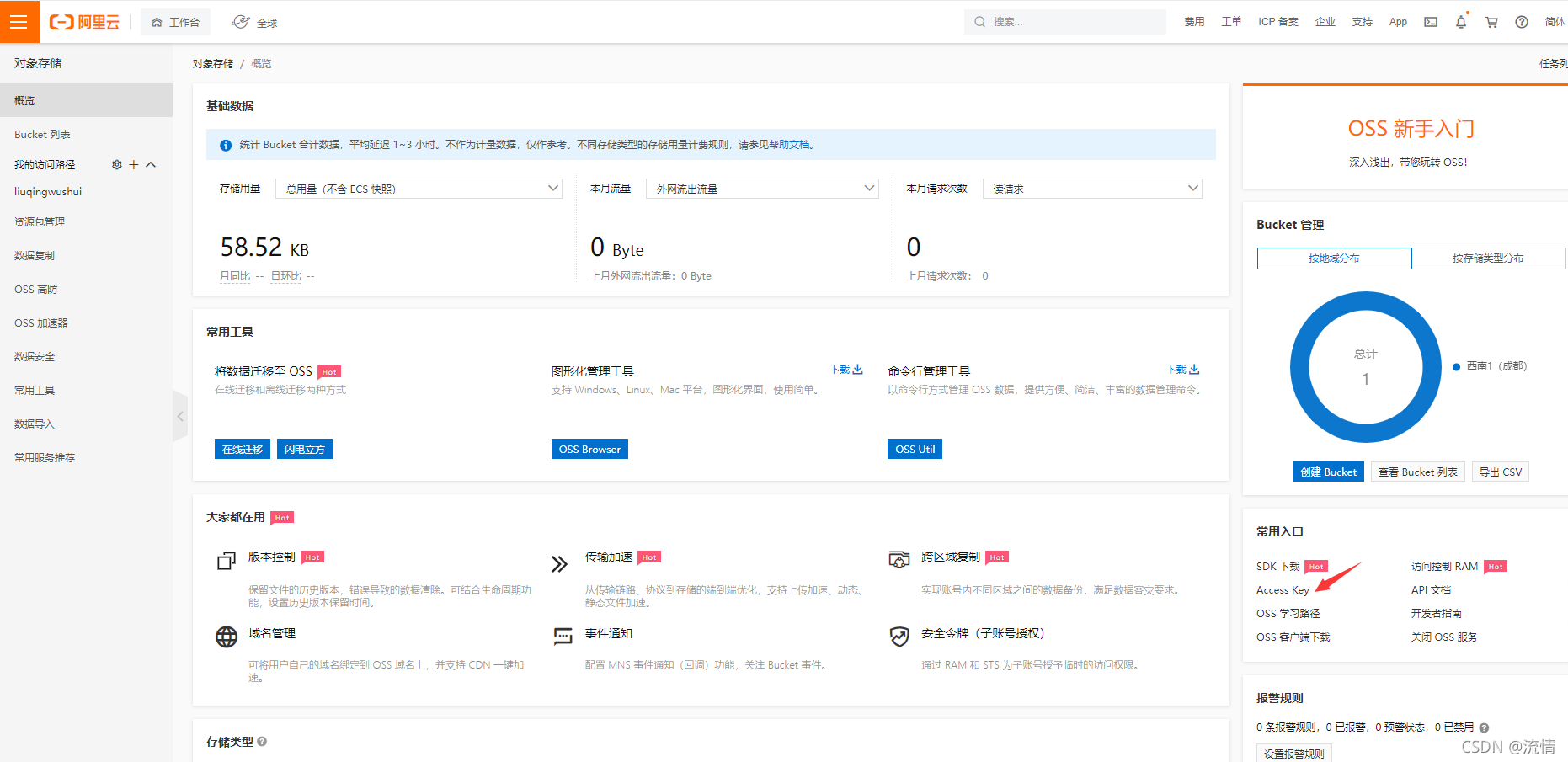Click the 创建 Bucket button

pos(1328,472)
